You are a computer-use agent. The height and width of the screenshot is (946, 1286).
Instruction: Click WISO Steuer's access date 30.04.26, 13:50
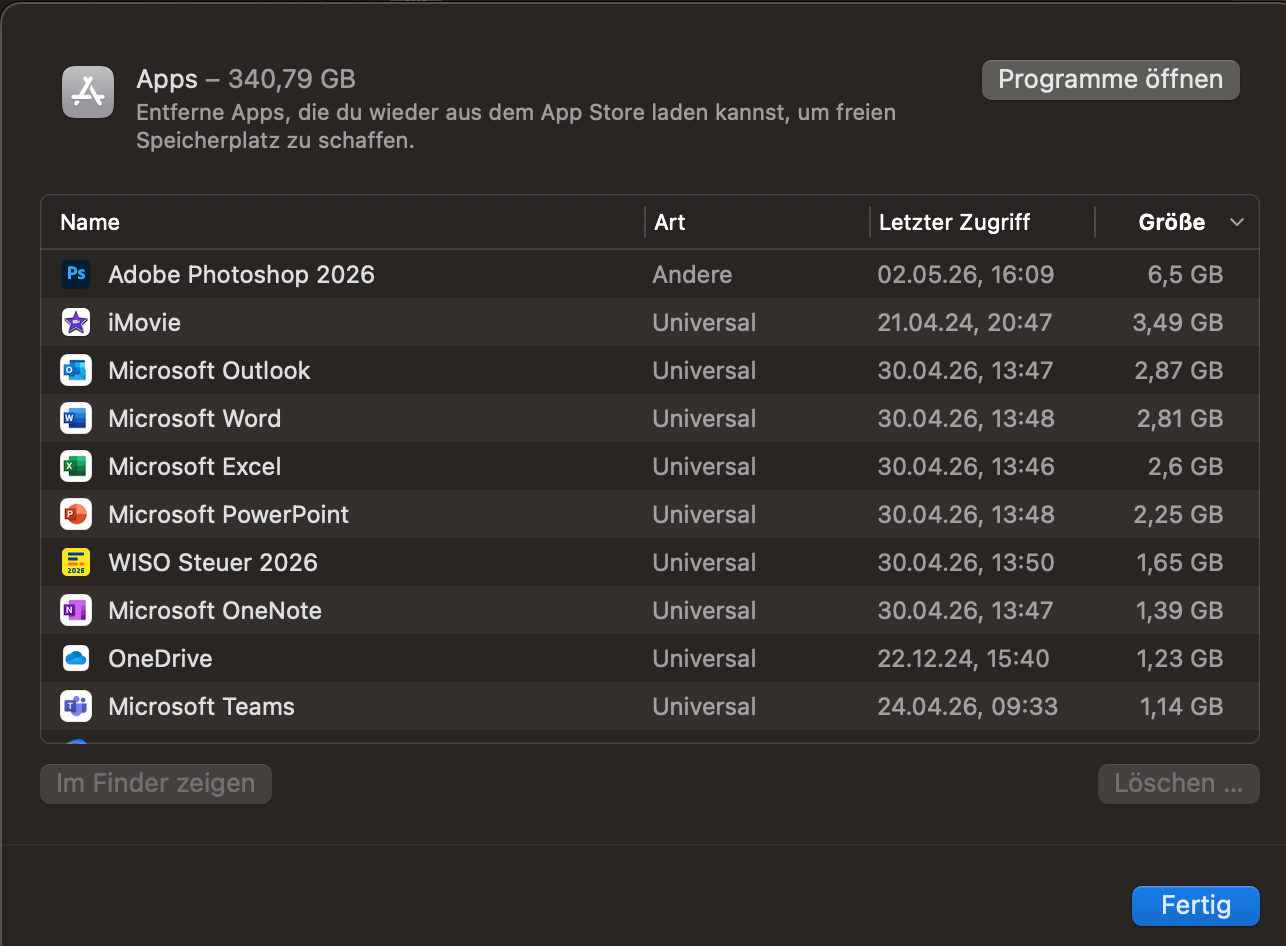pos(965,562)
